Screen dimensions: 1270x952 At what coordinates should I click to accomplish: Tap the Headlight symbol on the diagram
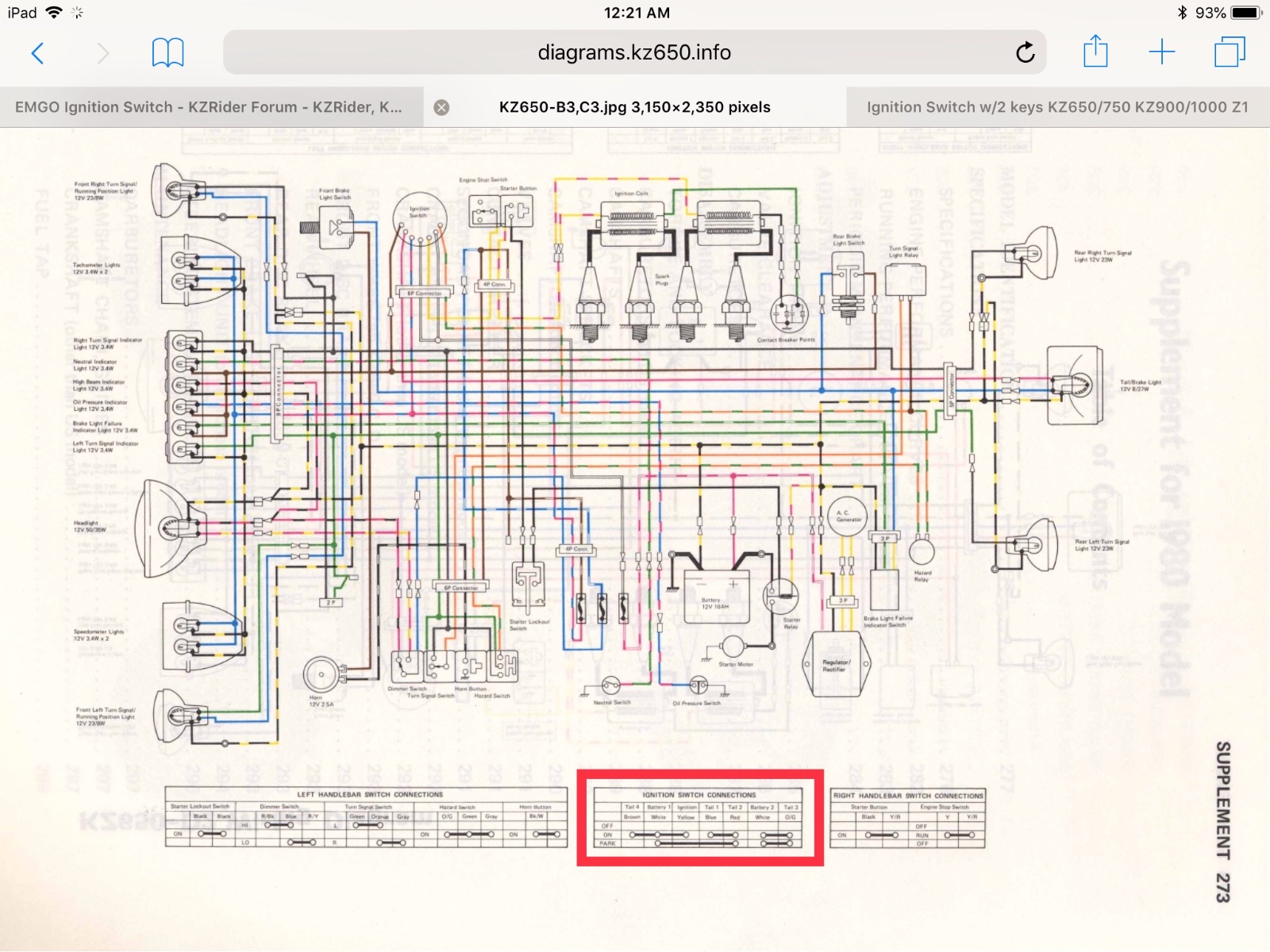click(168, 524)
